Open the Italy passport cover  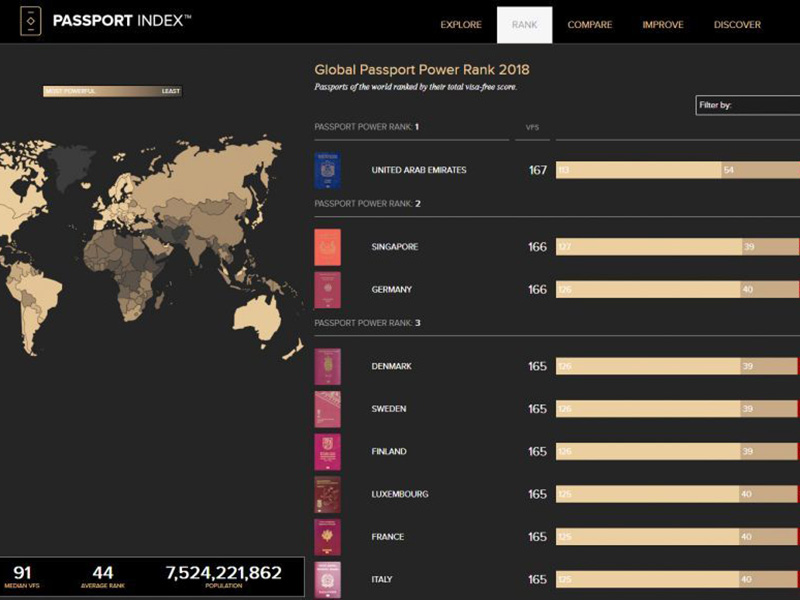tap(328, 580)
